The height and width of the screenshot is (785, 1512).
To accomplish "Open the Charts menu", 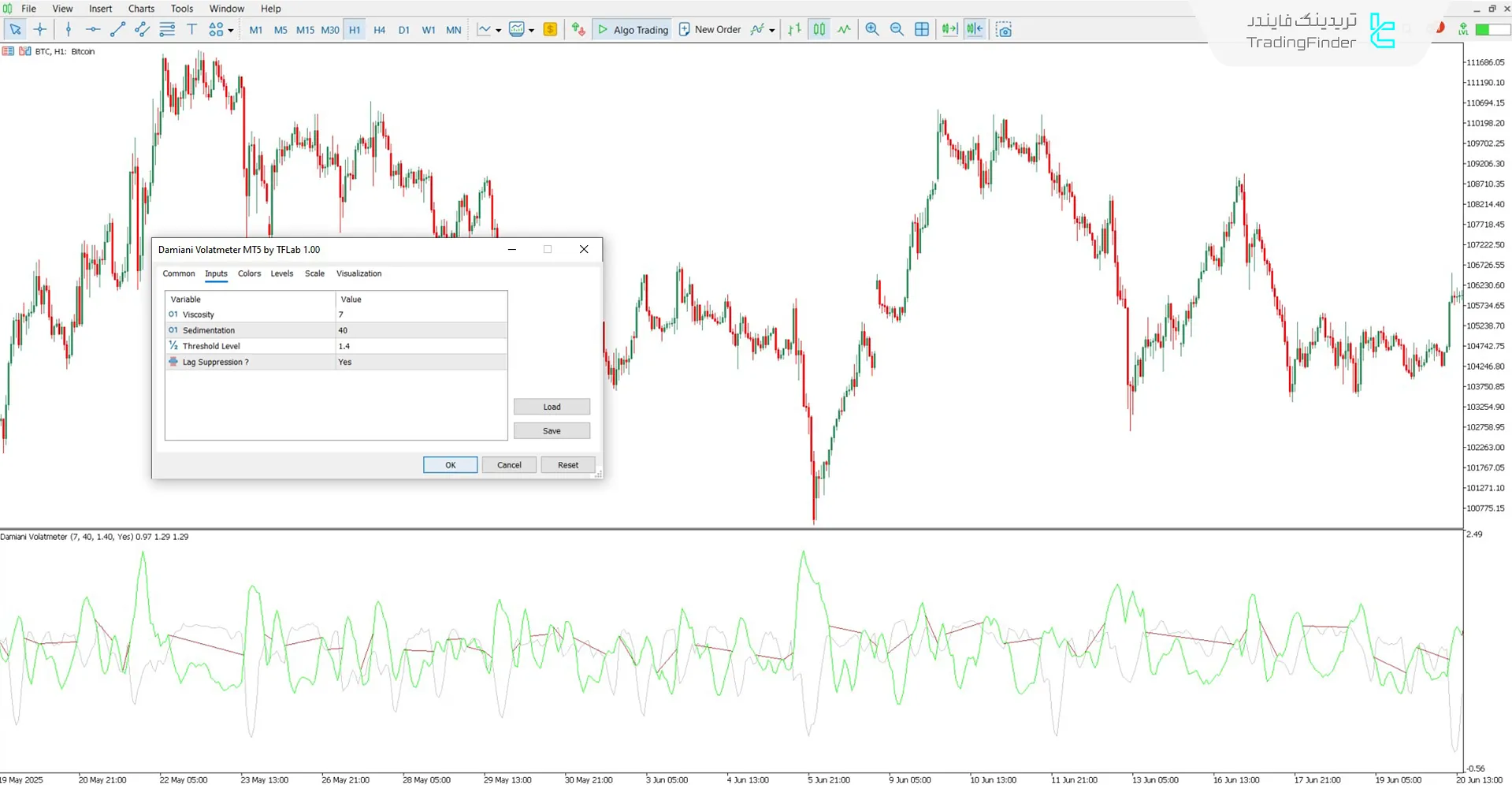I will (x=141, y=9).
